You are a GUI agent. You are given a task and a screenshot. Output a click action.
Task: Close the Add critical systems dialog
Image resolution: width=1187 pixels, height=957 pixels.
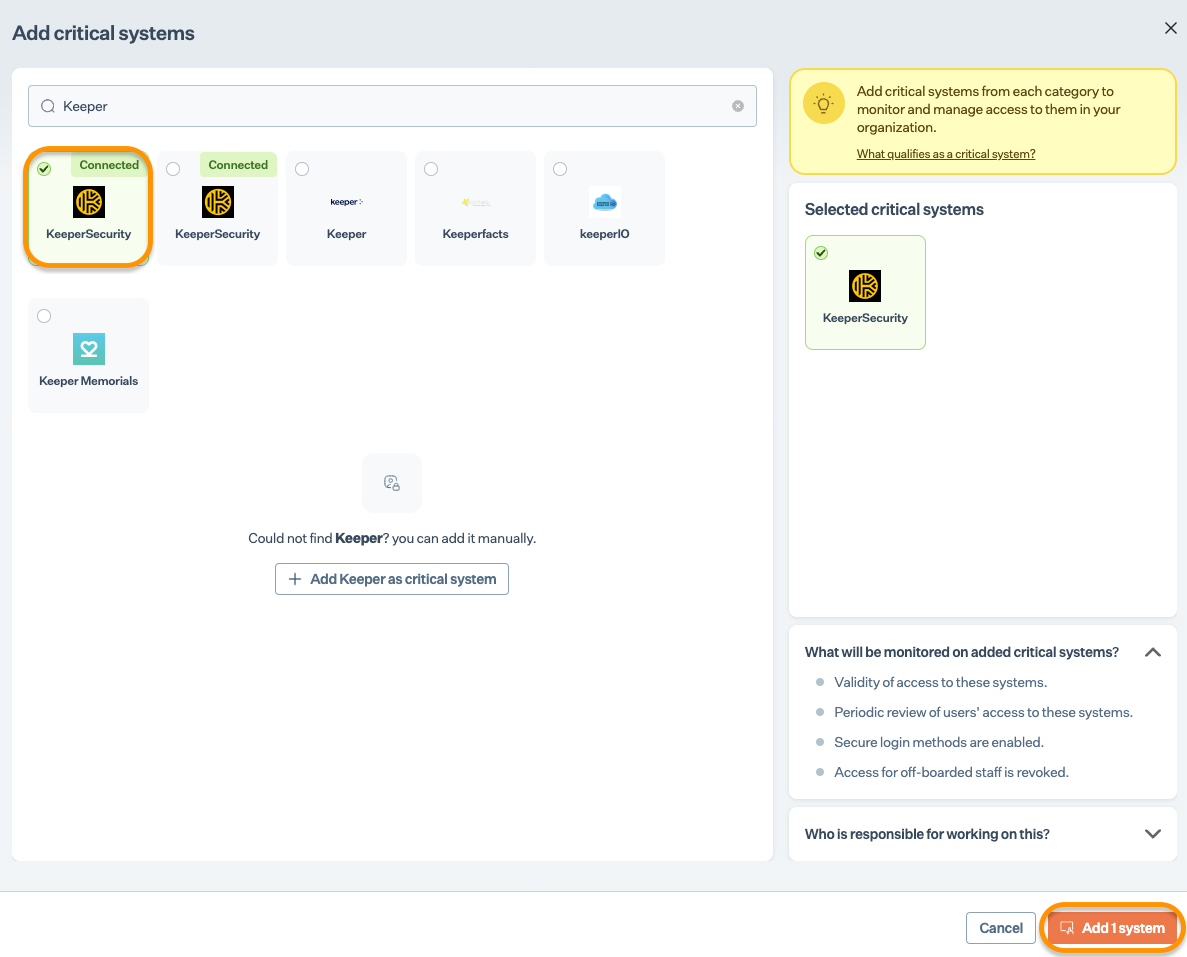[x=1170, y=28]
